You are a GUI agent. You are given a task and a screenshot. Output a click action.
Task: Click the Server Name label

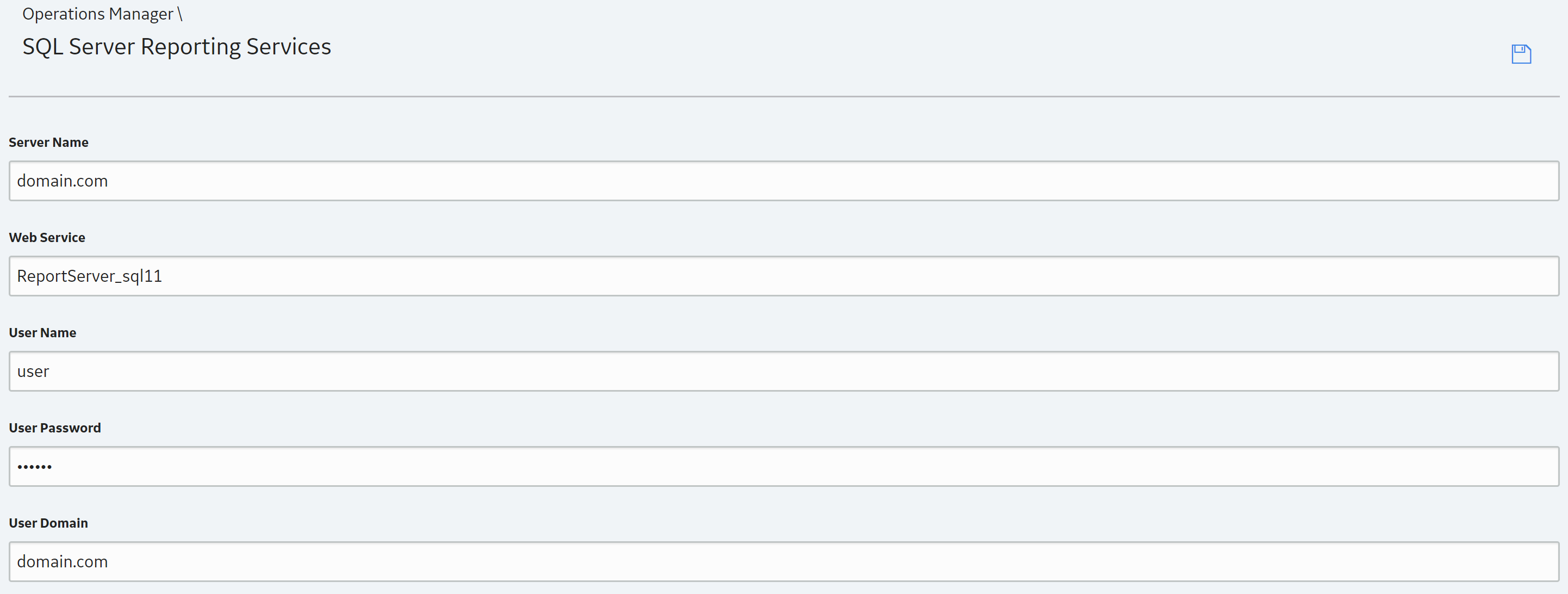[49, 143]
